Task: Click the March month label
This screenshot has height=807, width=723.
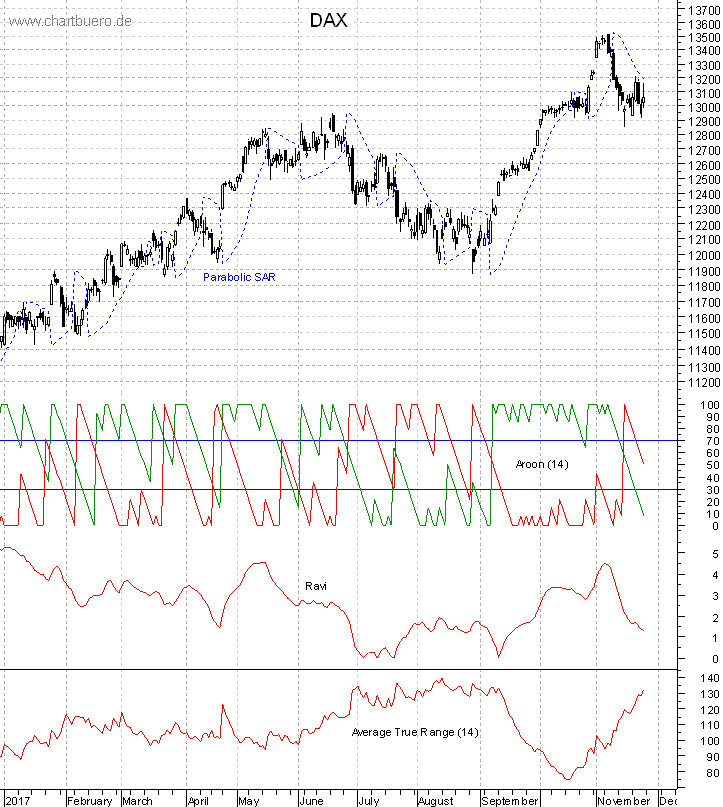Action: pos(137,801)
